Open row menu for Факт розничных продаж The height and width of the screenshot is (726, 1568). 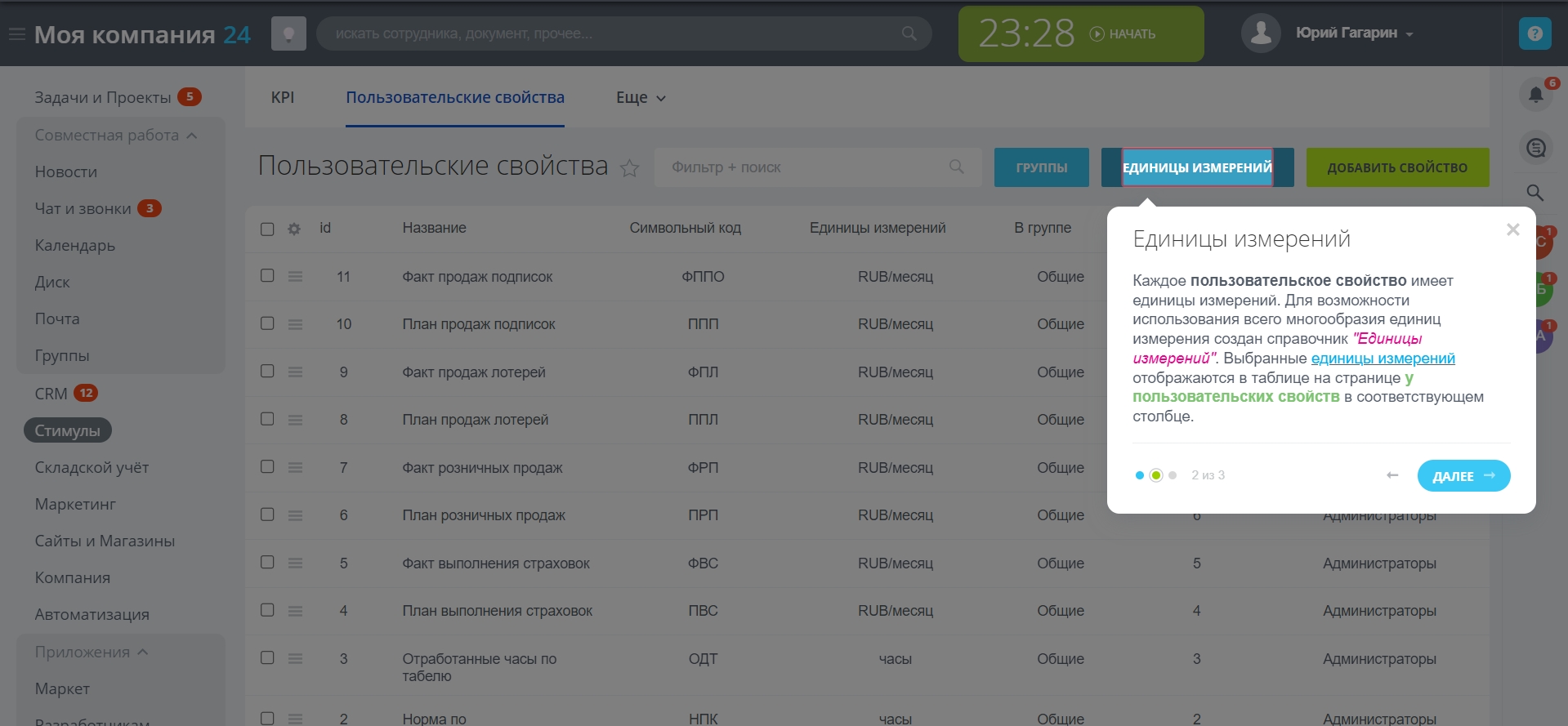(x=295, y=468)
